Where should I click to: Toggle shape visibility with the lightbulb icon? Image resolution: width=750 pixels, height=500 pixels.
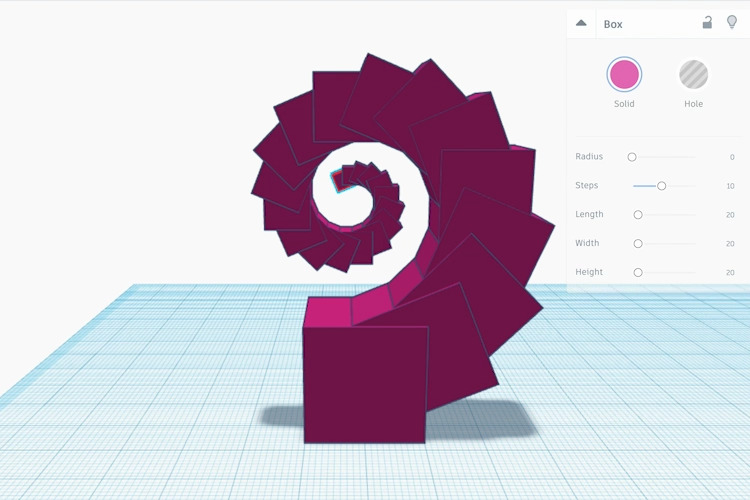pos(731,23)
